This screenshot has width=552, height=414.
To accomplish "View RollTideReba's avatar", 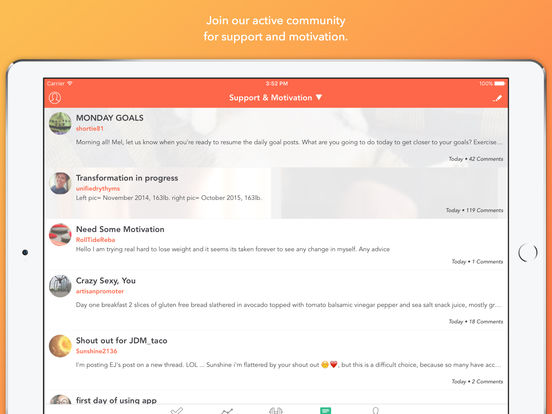I will pos(60,235).
